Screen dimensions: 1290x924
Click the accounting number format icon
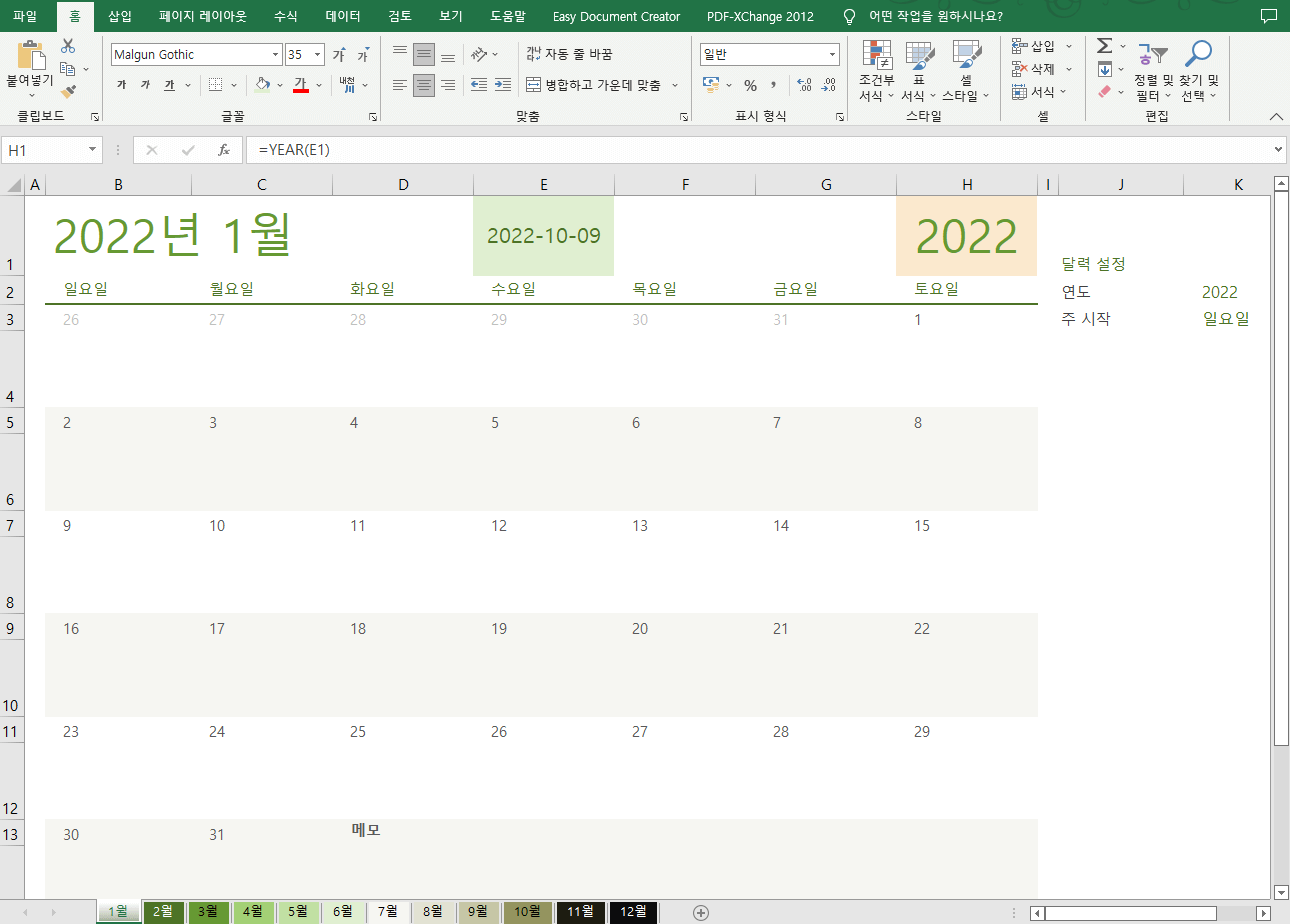click(x=711, y=85)
